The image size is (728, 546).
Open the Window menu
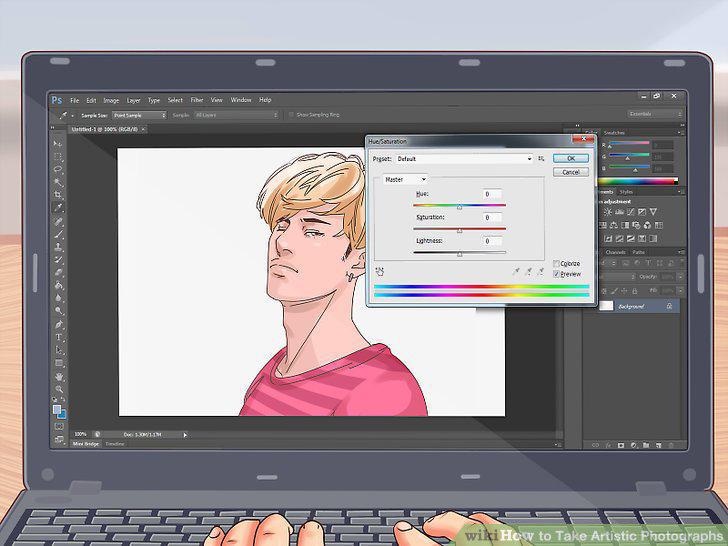(x=240, y=100)
